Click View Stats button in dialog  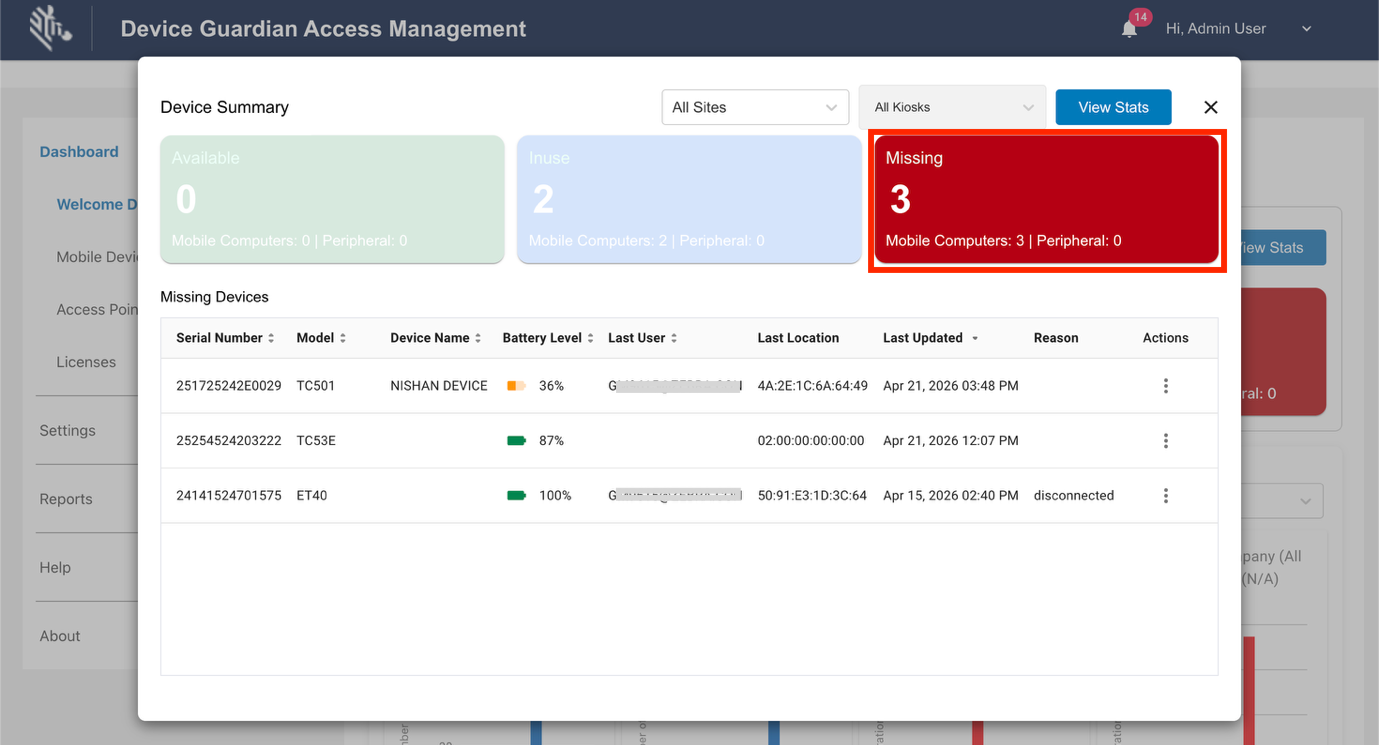coord(1113,107)
